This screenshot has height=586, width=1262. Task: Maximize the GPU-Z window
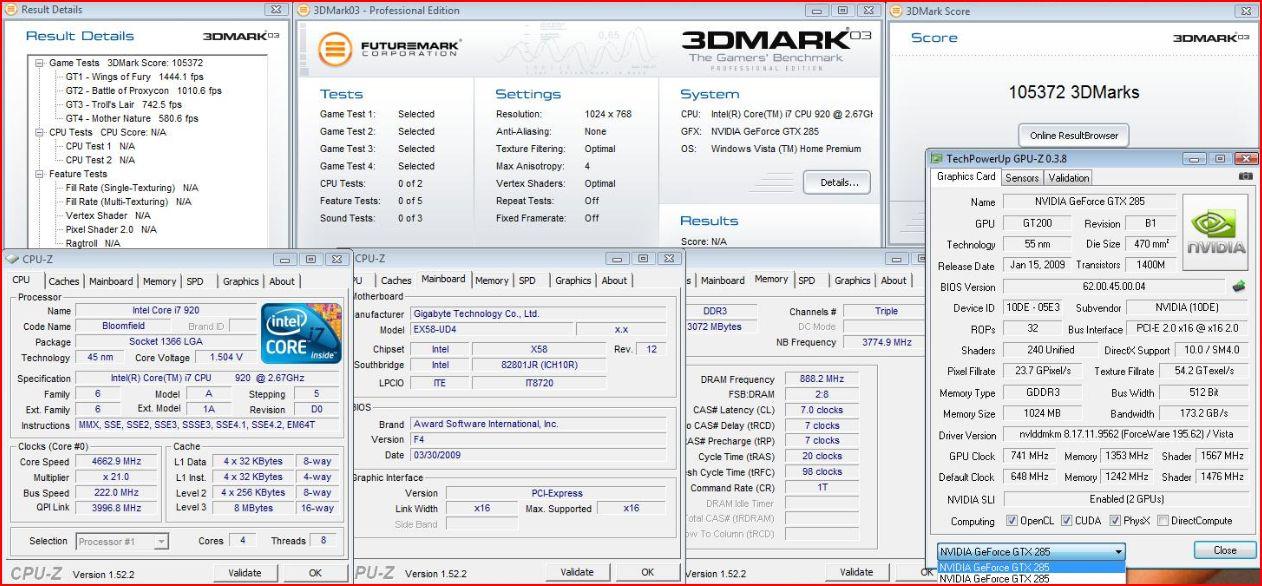[1220, 158]
